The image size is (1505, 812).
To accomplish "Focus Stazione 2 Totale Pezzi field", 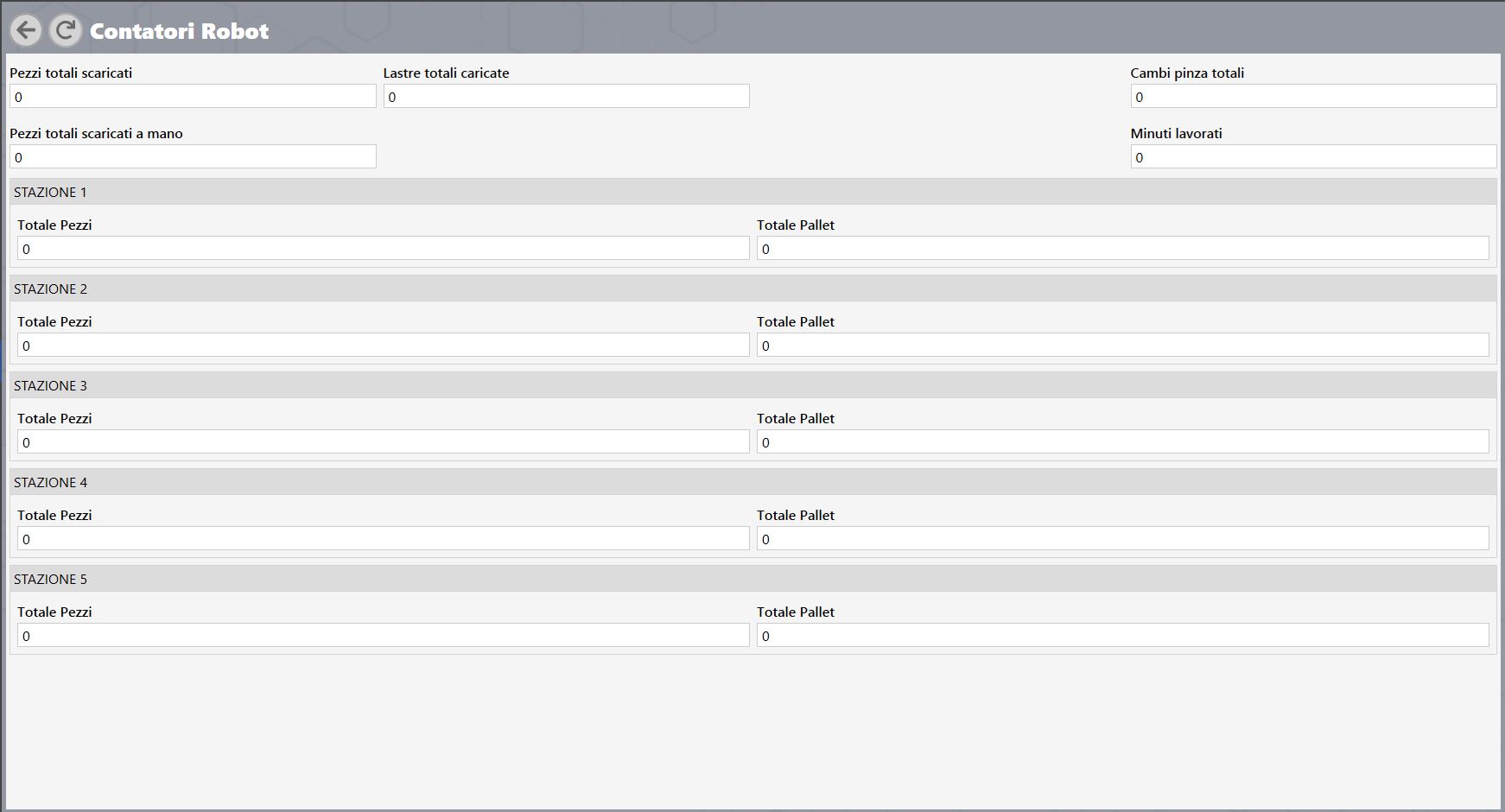I will pos(384,345).
